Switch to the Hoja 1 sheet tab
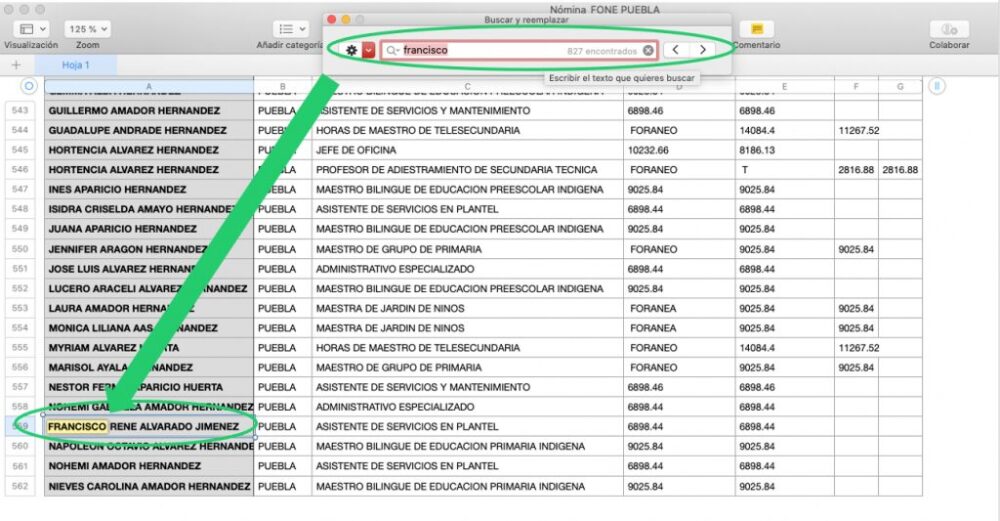Viewport: 1000px width, 521px height. (x=76, y=65)
